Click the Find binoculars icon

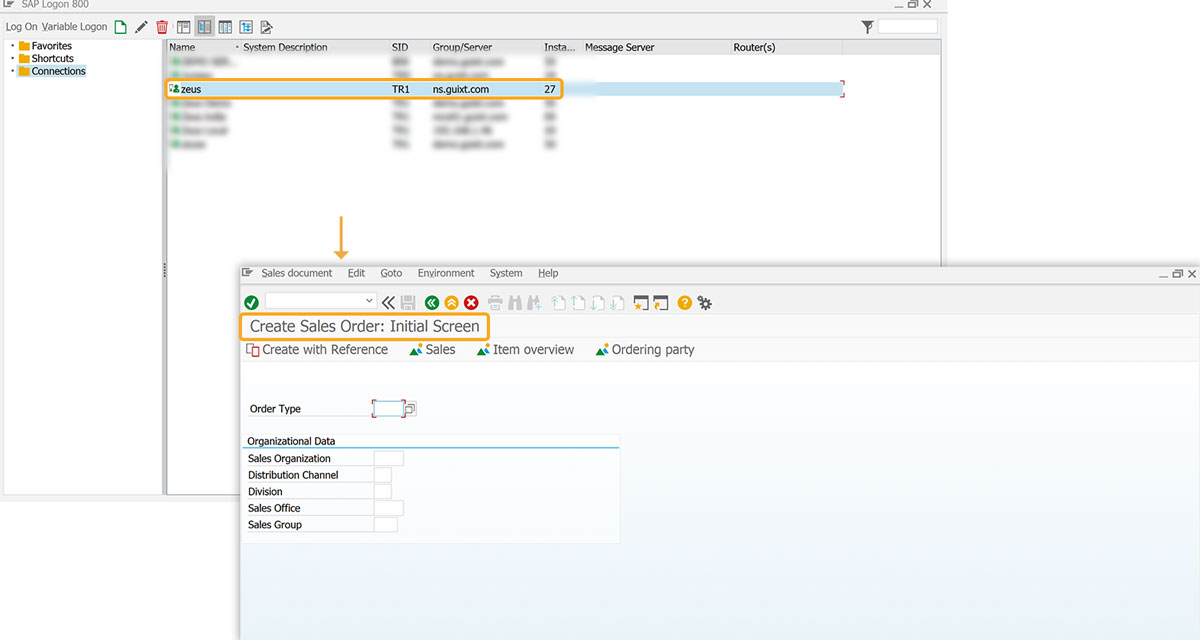(x=515, y=302)
